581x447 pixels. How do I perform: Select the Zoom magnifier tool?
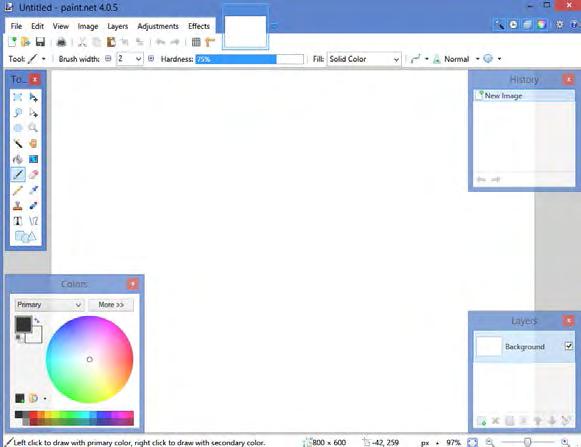[x=33, y=128]
